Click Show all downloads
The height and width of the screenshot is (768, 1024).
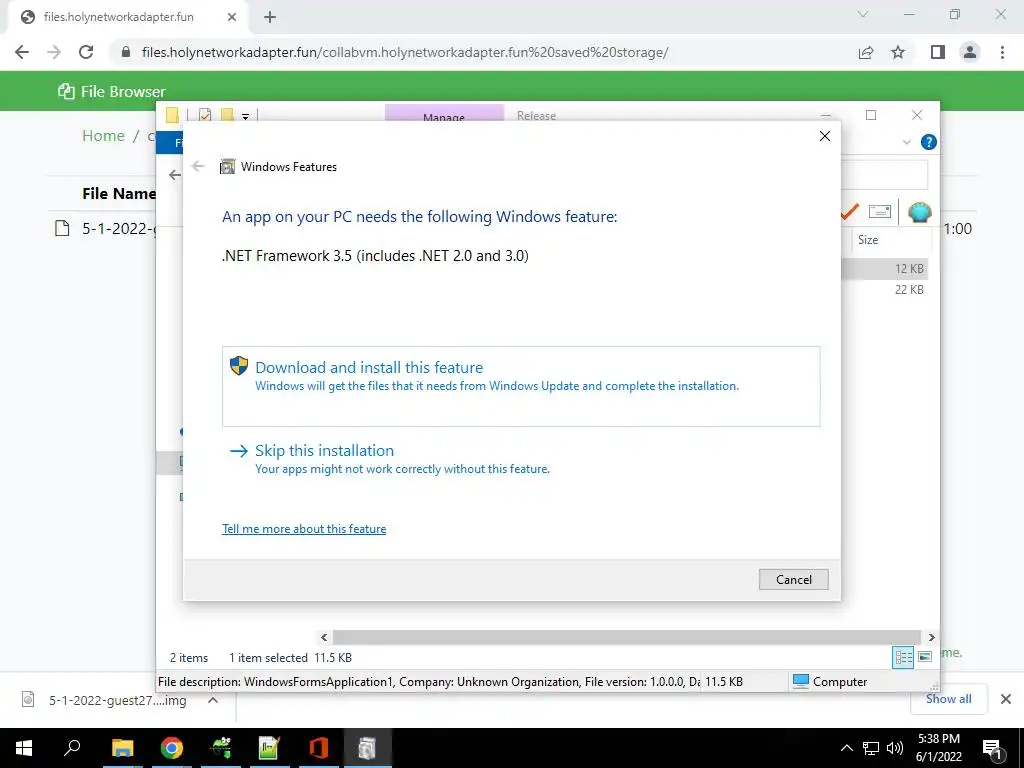coord(948,699)
